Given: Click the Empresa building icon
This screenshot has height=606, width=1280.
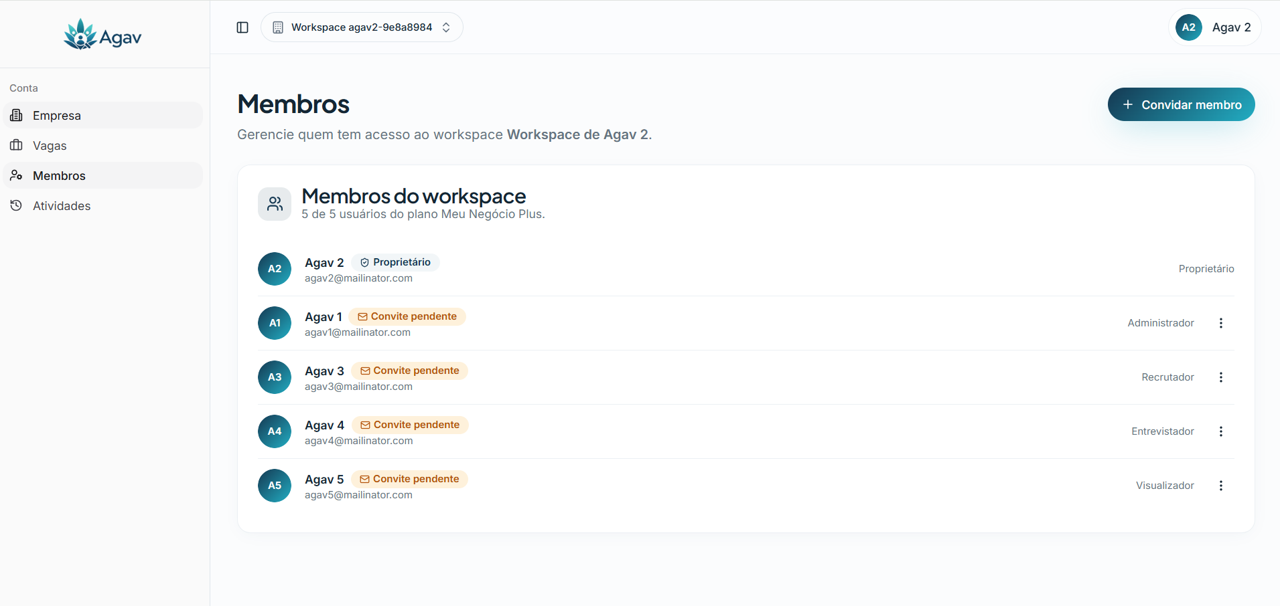Looking at the screenshot, I should pyautogui.click(x=16, y=115).
